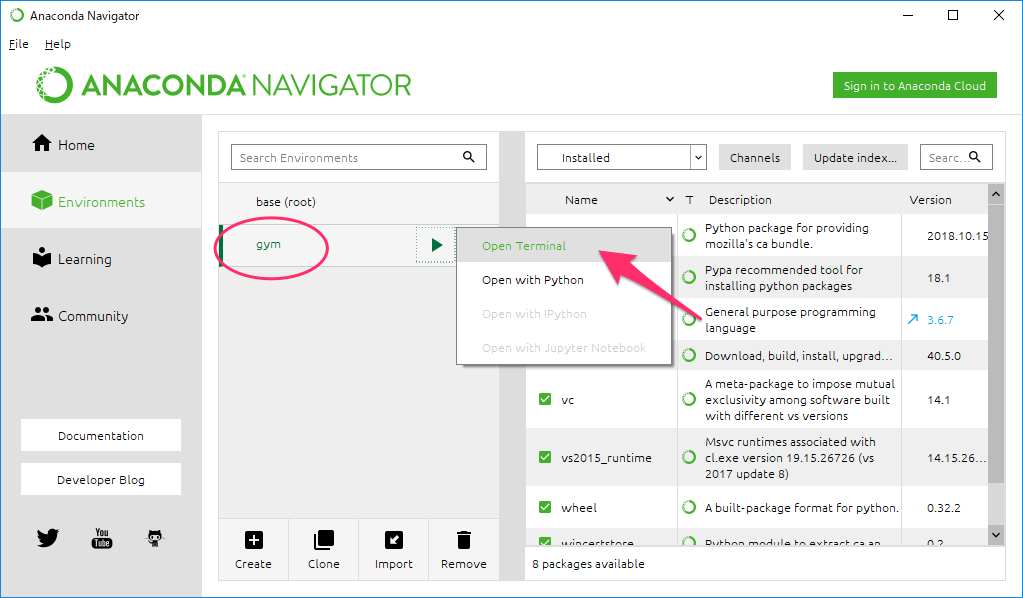Click the version value 14.1
The image size is (1023, 598).
tap(938, 399)
